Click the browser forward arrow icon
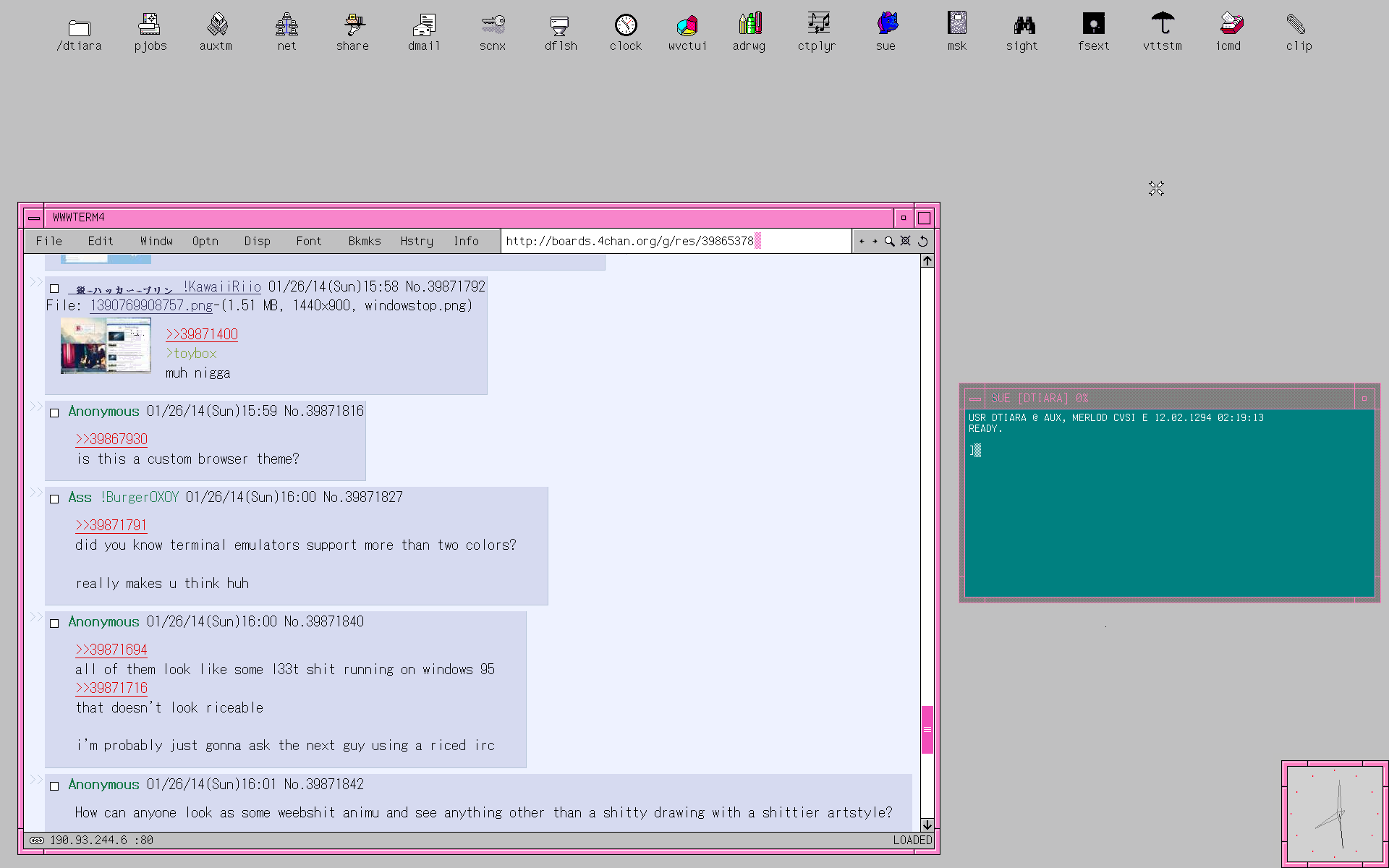 pyautogui.click(x=875, y=242)
